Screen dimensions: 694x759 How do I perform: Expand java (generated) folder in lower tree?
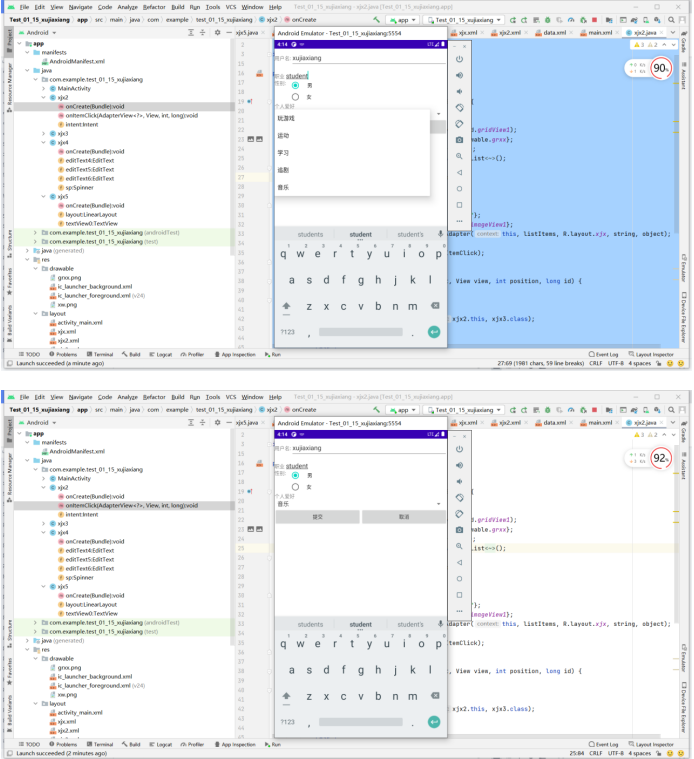pos(27,640)
